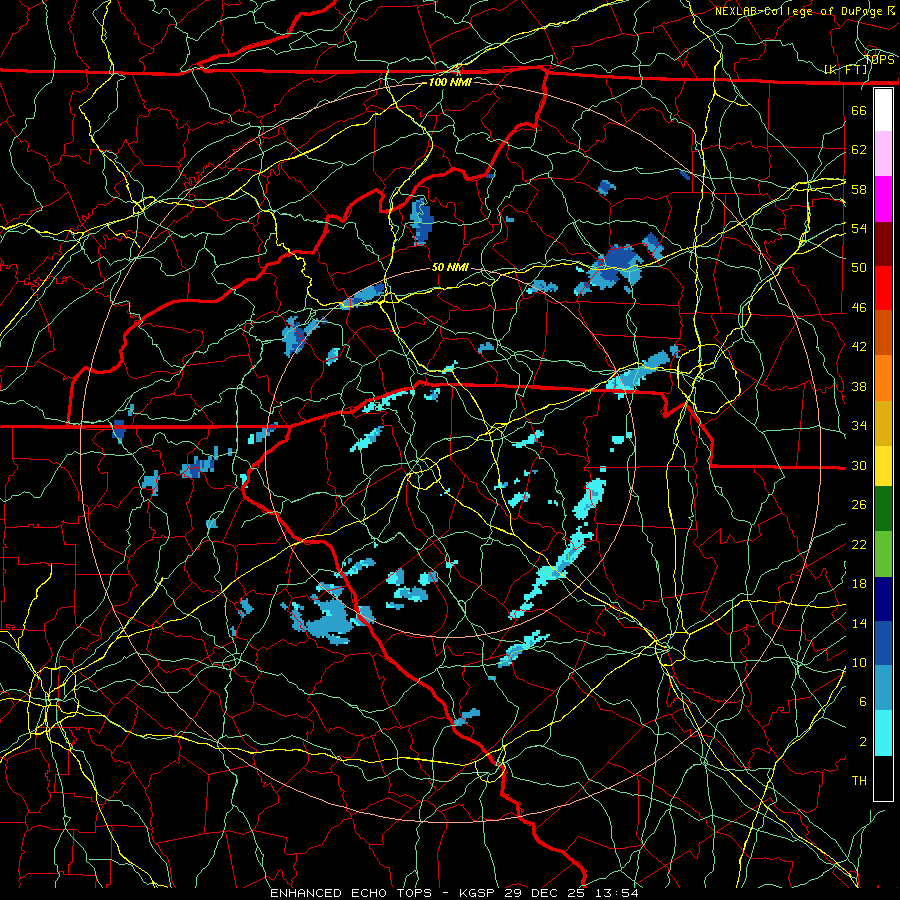Click the '26' scale label
The image size is (900, 900).
859,505
